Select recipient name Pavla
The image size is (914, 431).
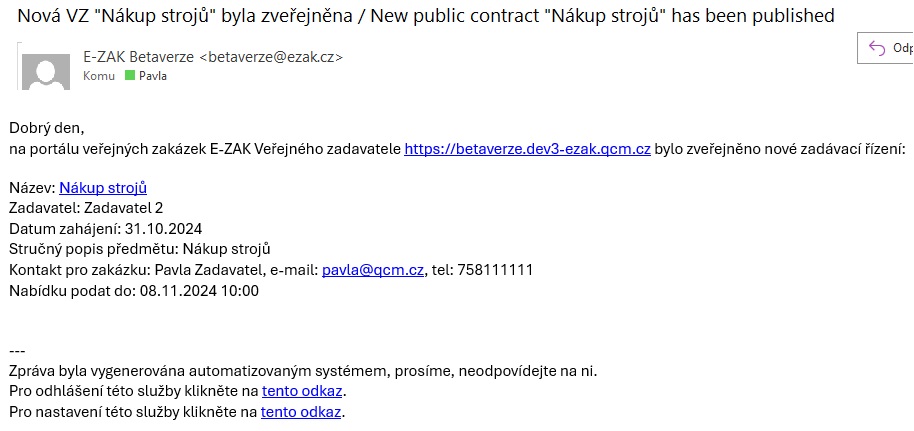pos(152,76)
